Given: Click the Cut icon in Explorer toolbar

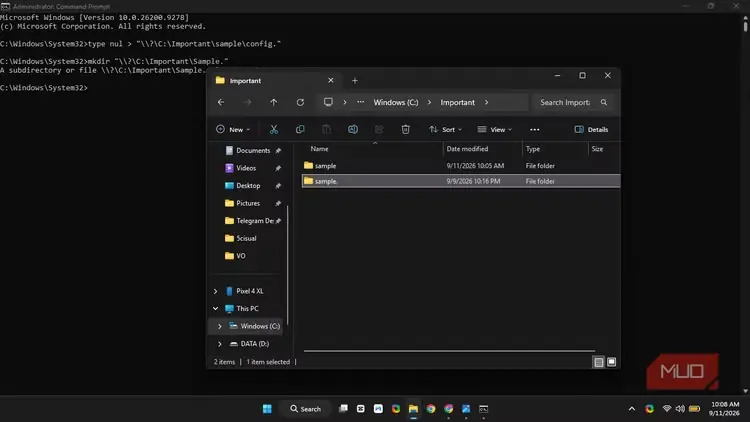Looking at the screenshot, I should click(x=274, y=129).
